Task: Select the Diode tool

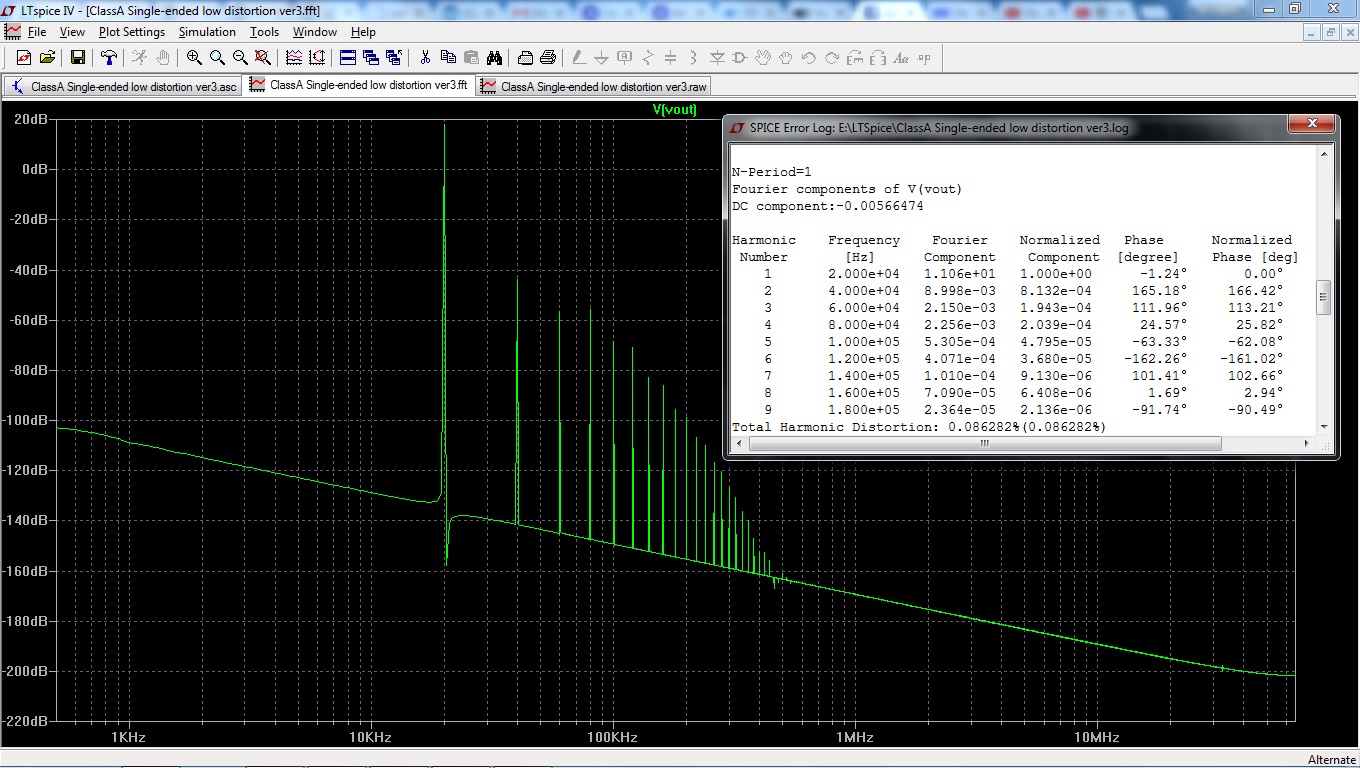Action: 717,57
